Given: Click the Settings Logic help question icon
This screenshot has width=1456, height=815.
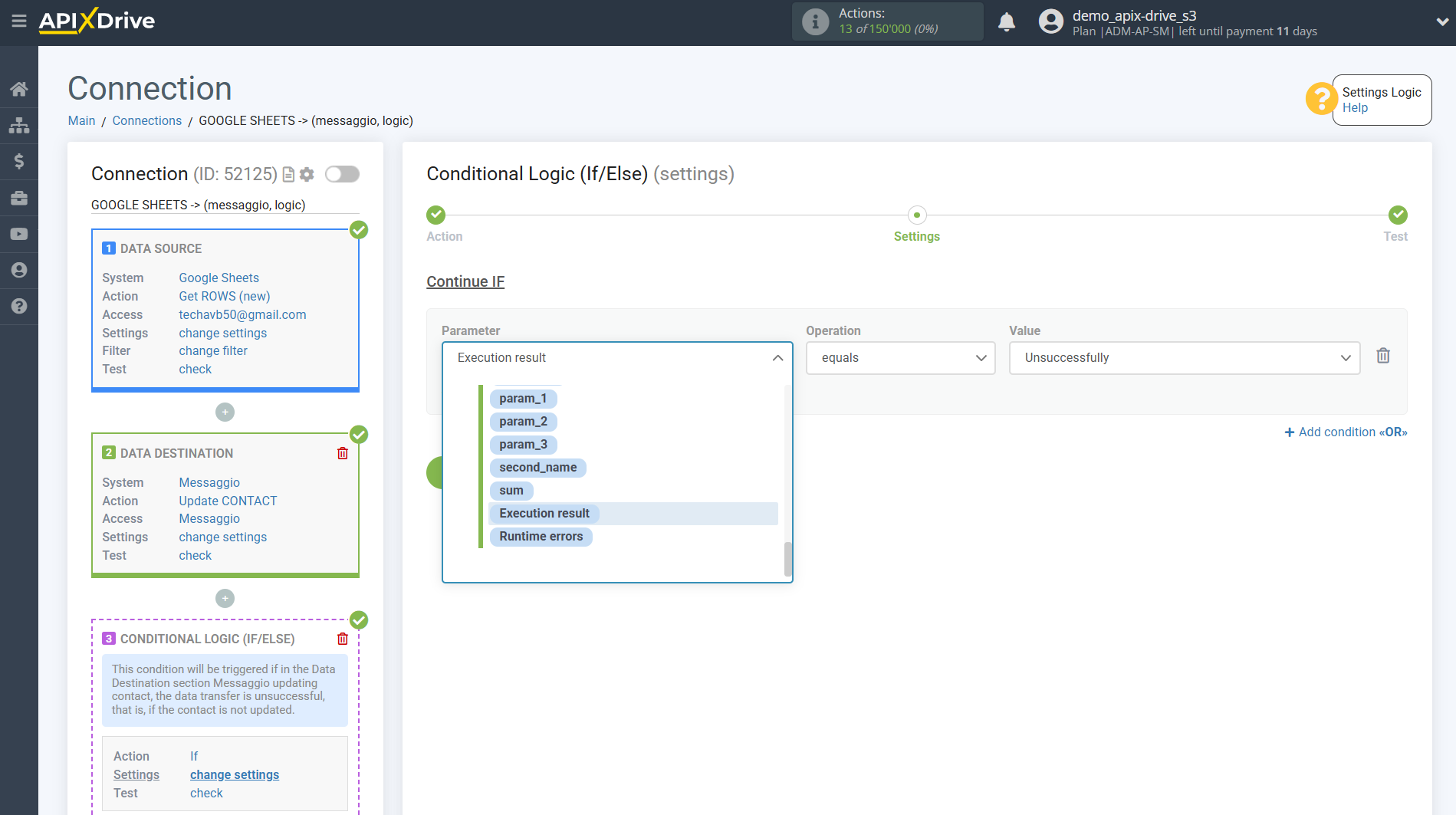Looking at the screenshot, I should pyautogui.click(x=1321, y=99).
